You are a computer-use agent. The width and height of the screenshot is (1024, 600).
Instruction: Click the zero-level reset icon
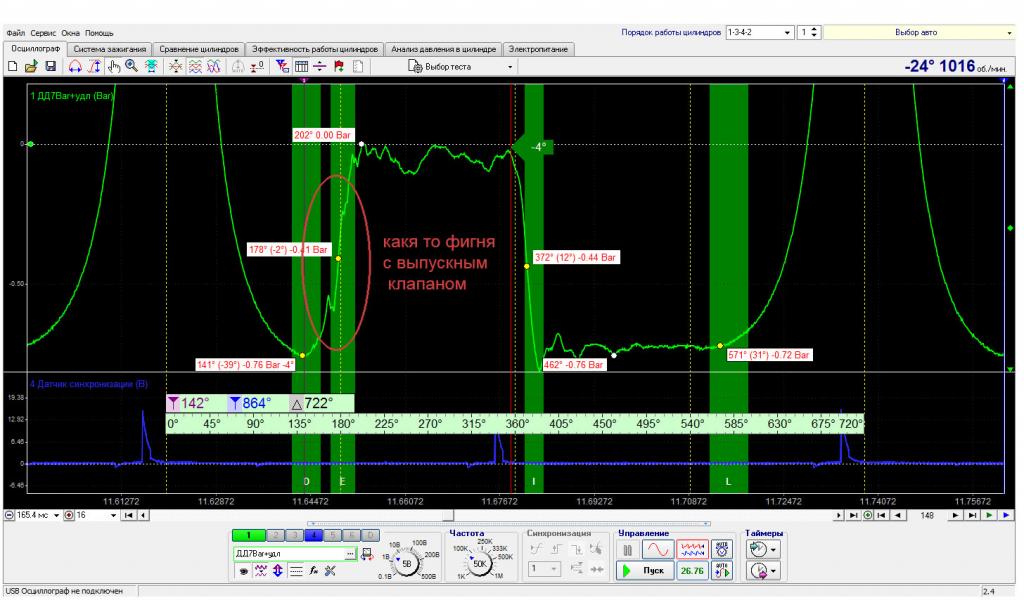257,67
